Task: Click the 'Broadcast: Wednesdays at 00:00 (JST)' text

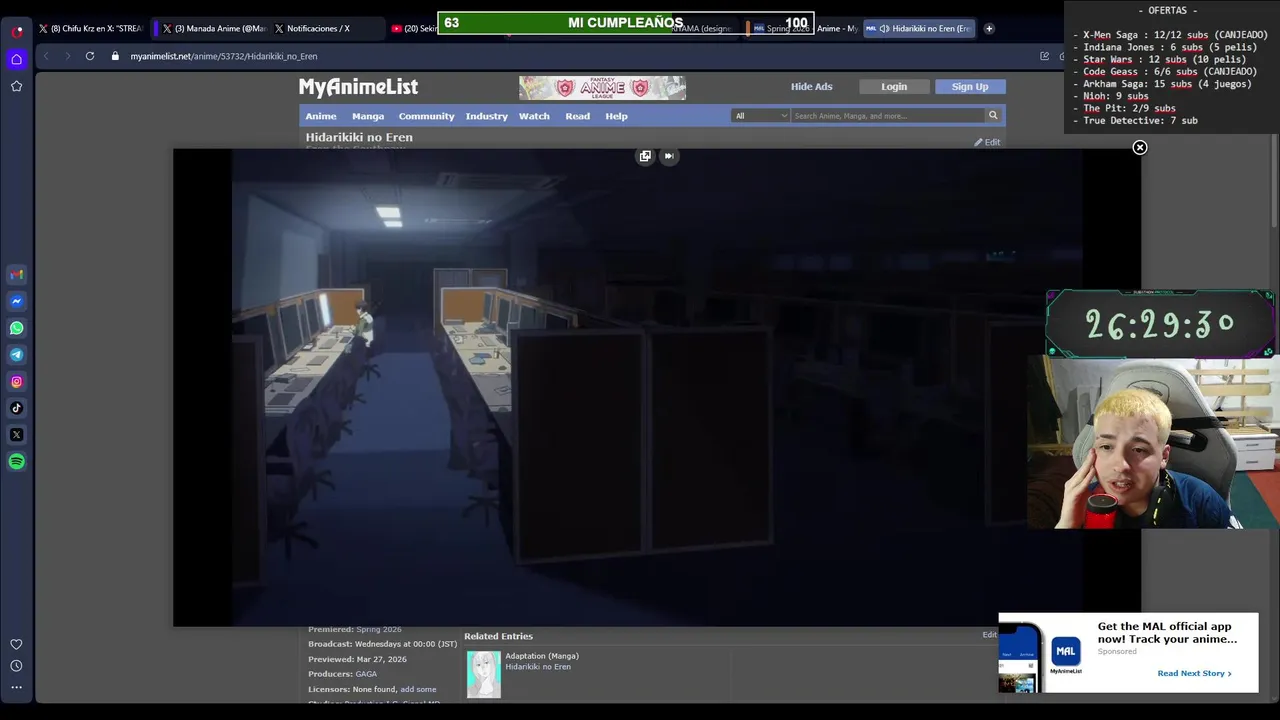Action: point(382,644)
